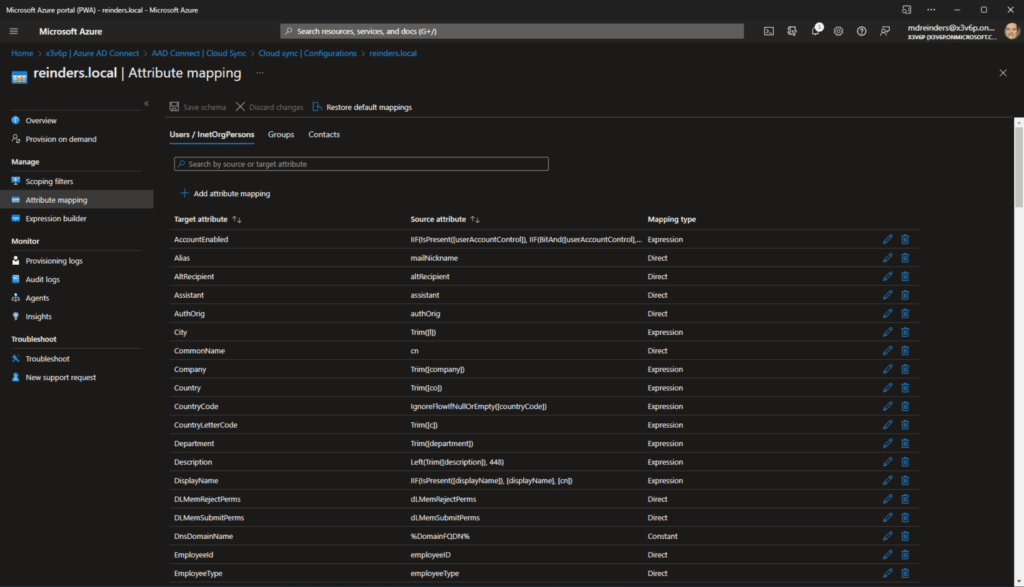The image size is (1024, 587).
Task: Click Add attribute mapping
Action: point(225,193)
